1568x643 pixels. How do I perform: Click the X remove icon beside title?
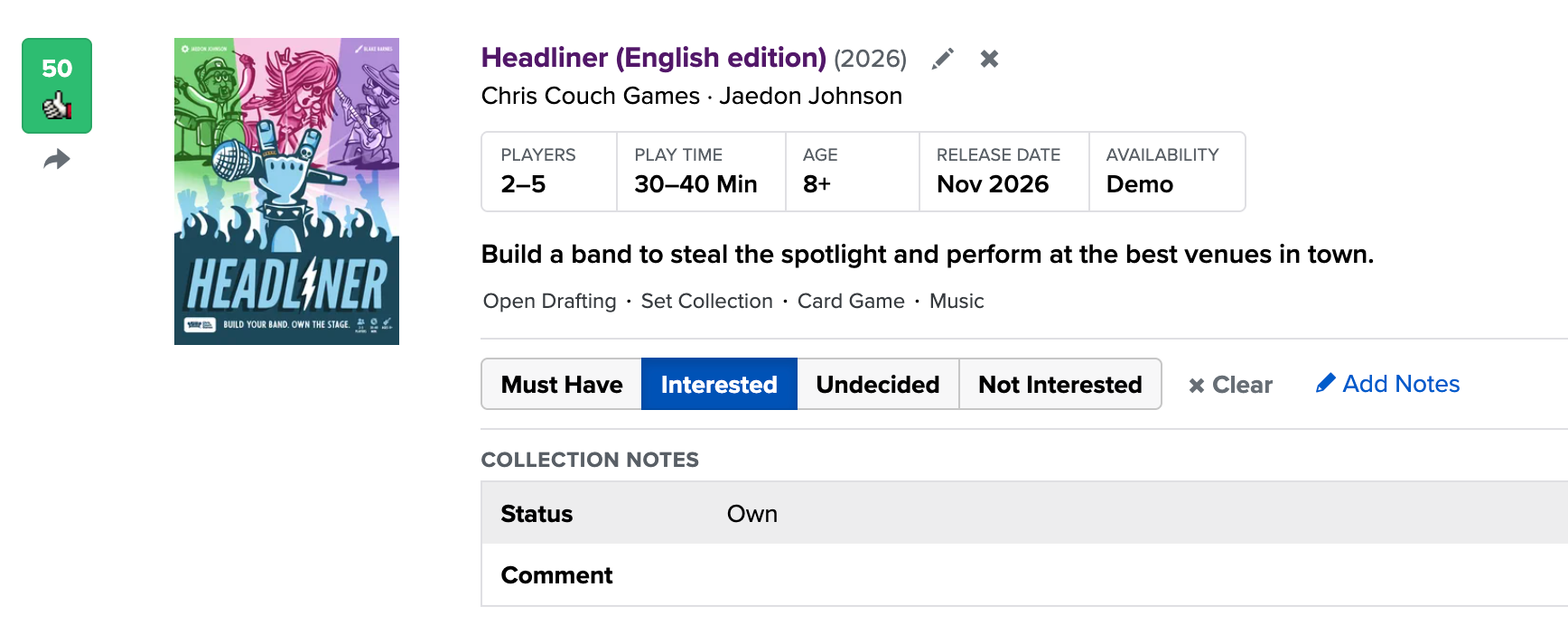(989, 59)
